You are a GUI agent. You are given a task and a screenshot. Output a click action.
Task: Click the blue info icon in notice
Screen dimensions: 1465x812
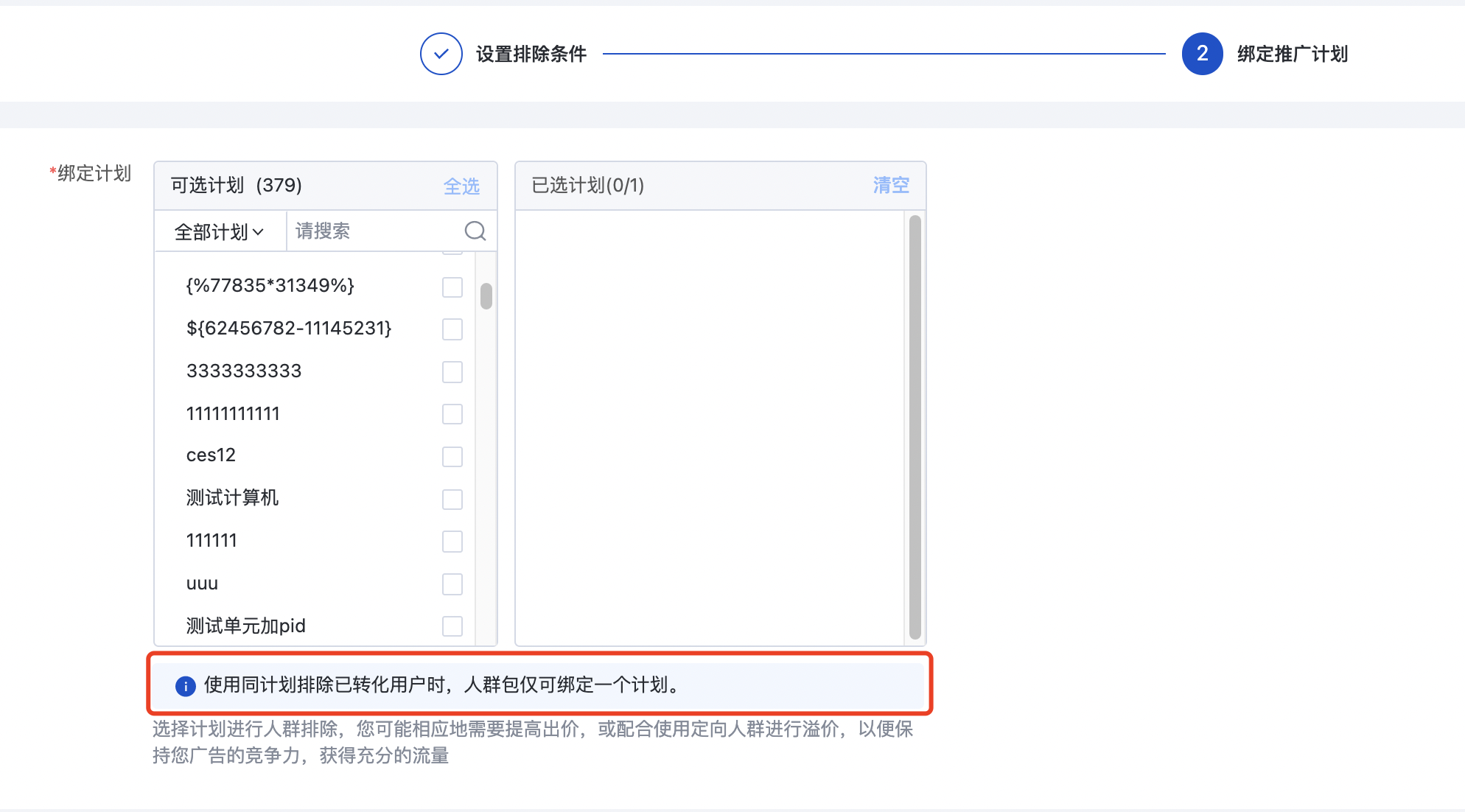pos(185,686)
